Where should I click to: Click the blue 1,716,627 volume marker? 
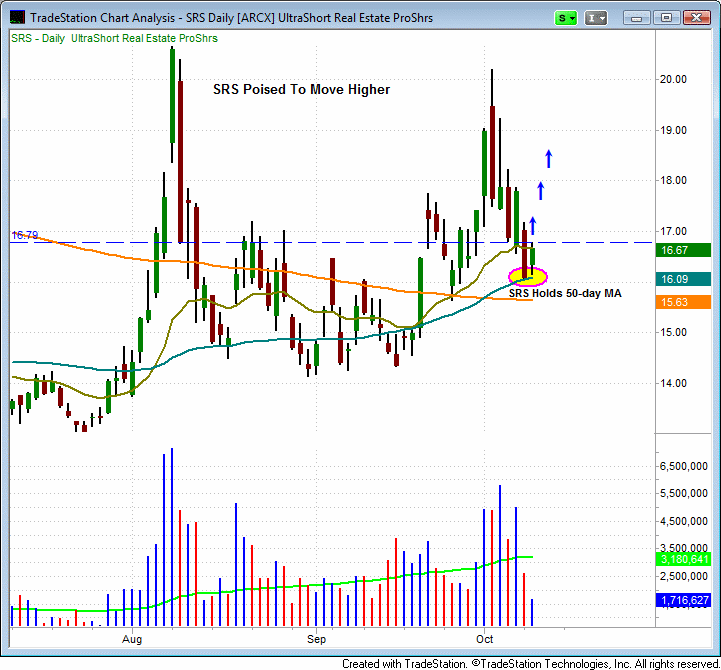point(683,600)
